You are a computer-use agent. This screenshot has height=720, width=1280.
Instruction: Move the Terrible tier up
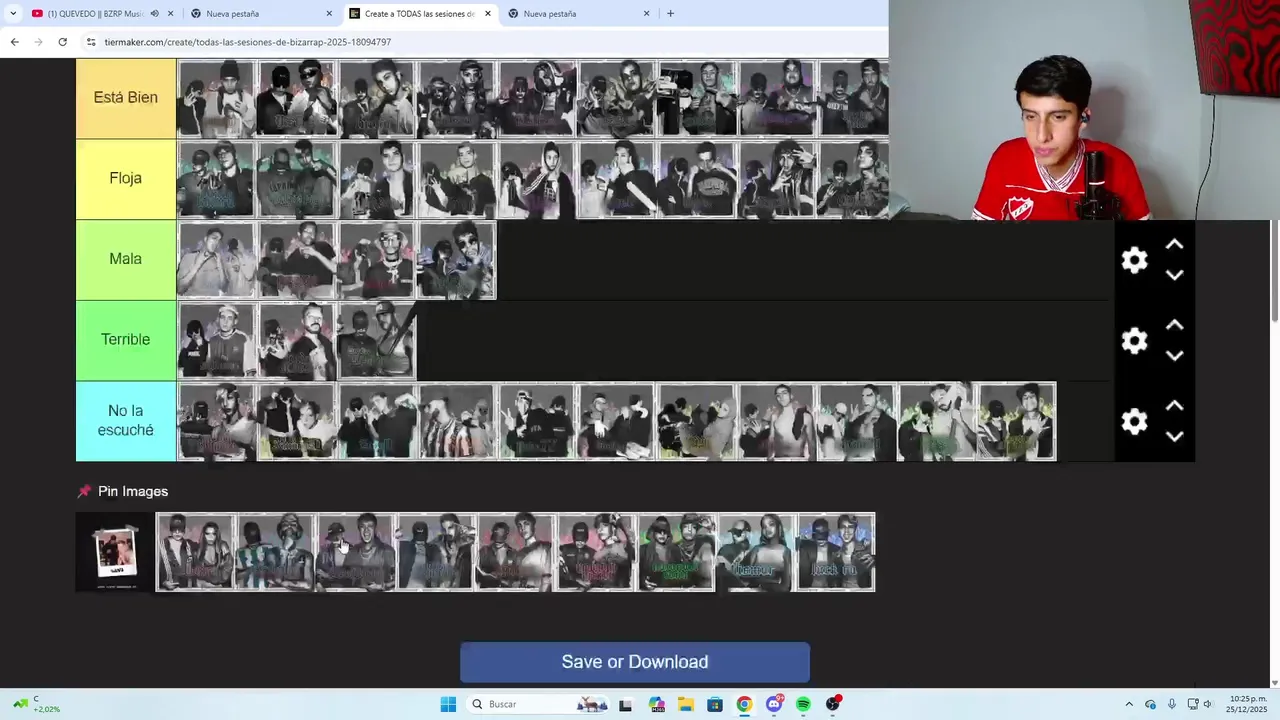[x=1175, y=326]
